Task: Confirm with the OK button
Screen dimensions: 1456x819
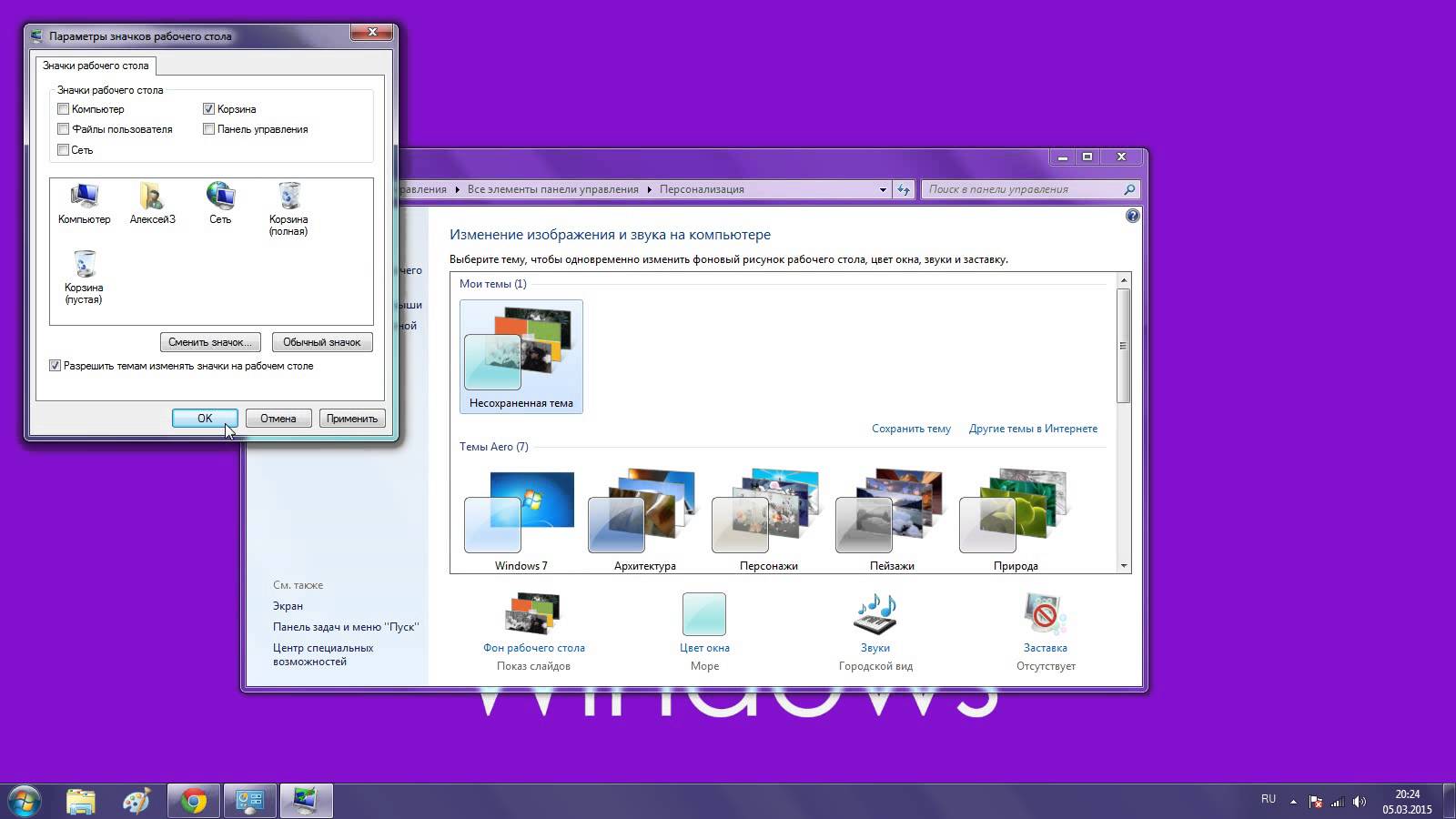Action: click(205, 419)
